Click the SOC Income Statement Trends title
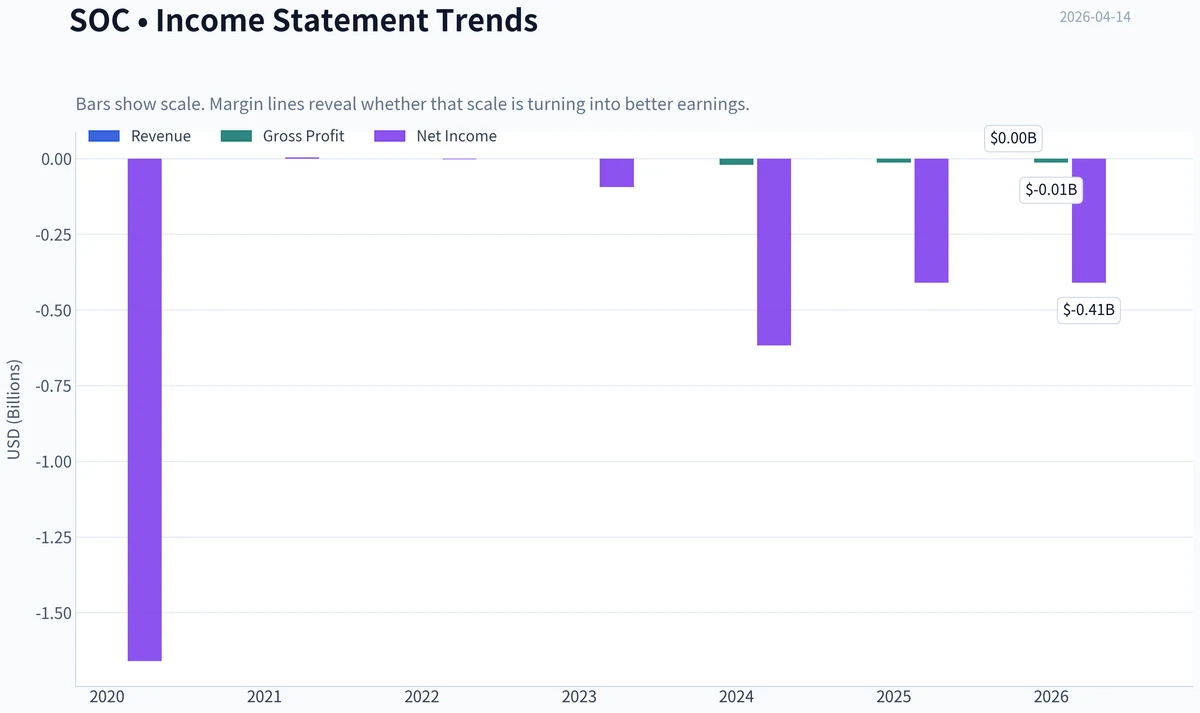 pos(304,20)
